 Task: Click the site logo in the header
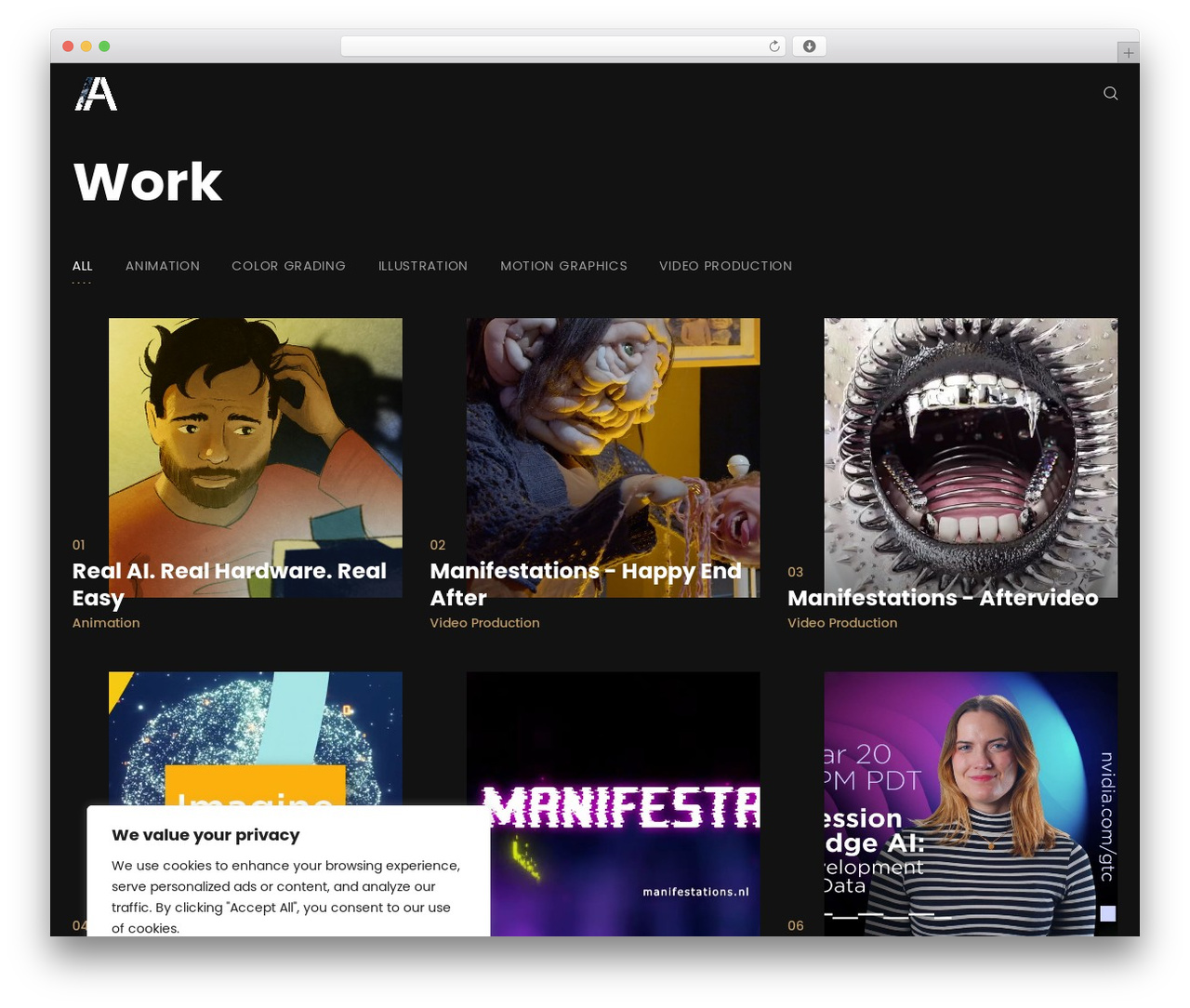click(96, 94)
